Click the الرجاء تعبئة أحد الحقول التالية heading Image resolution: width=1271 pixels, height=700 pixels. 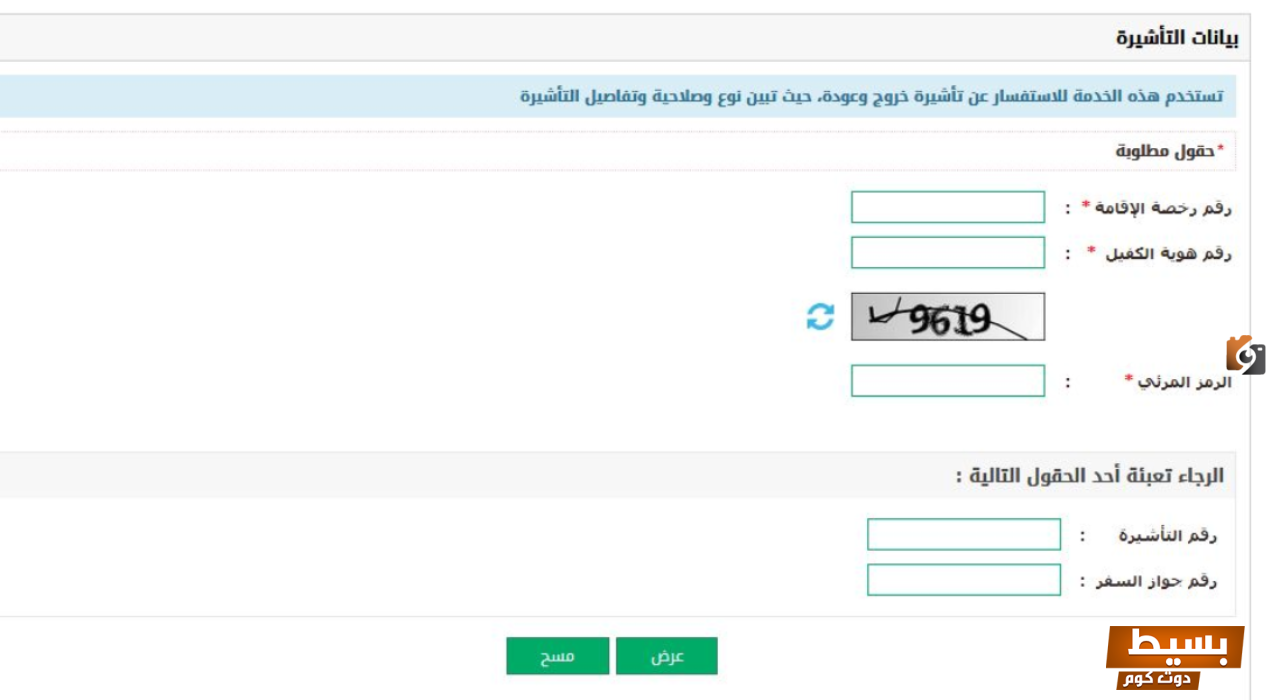pyautogui.click(x=1089, y=476)
